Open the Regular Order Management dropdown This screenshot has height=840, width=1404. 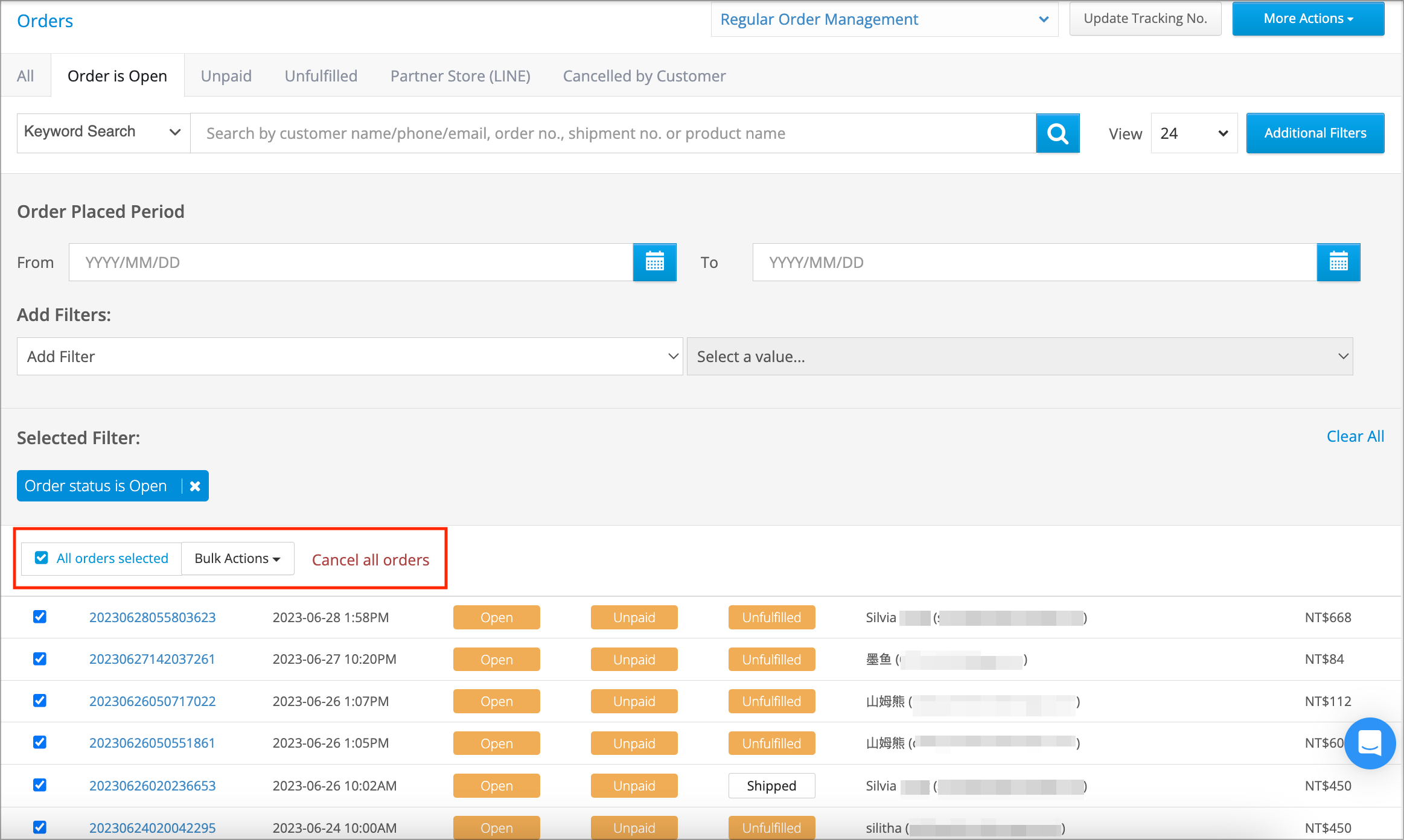(884, 19)
